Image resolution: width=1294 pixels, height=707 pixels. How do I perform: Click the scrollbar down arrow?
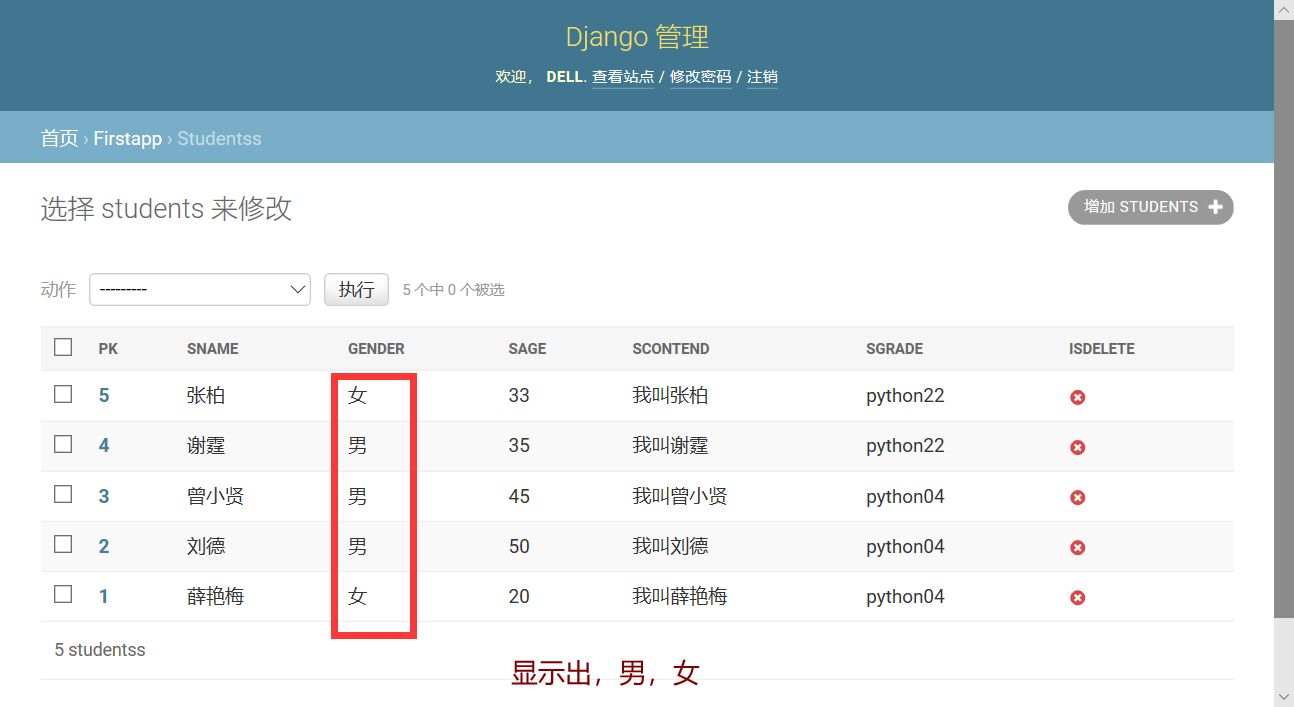pos(1284,696)
